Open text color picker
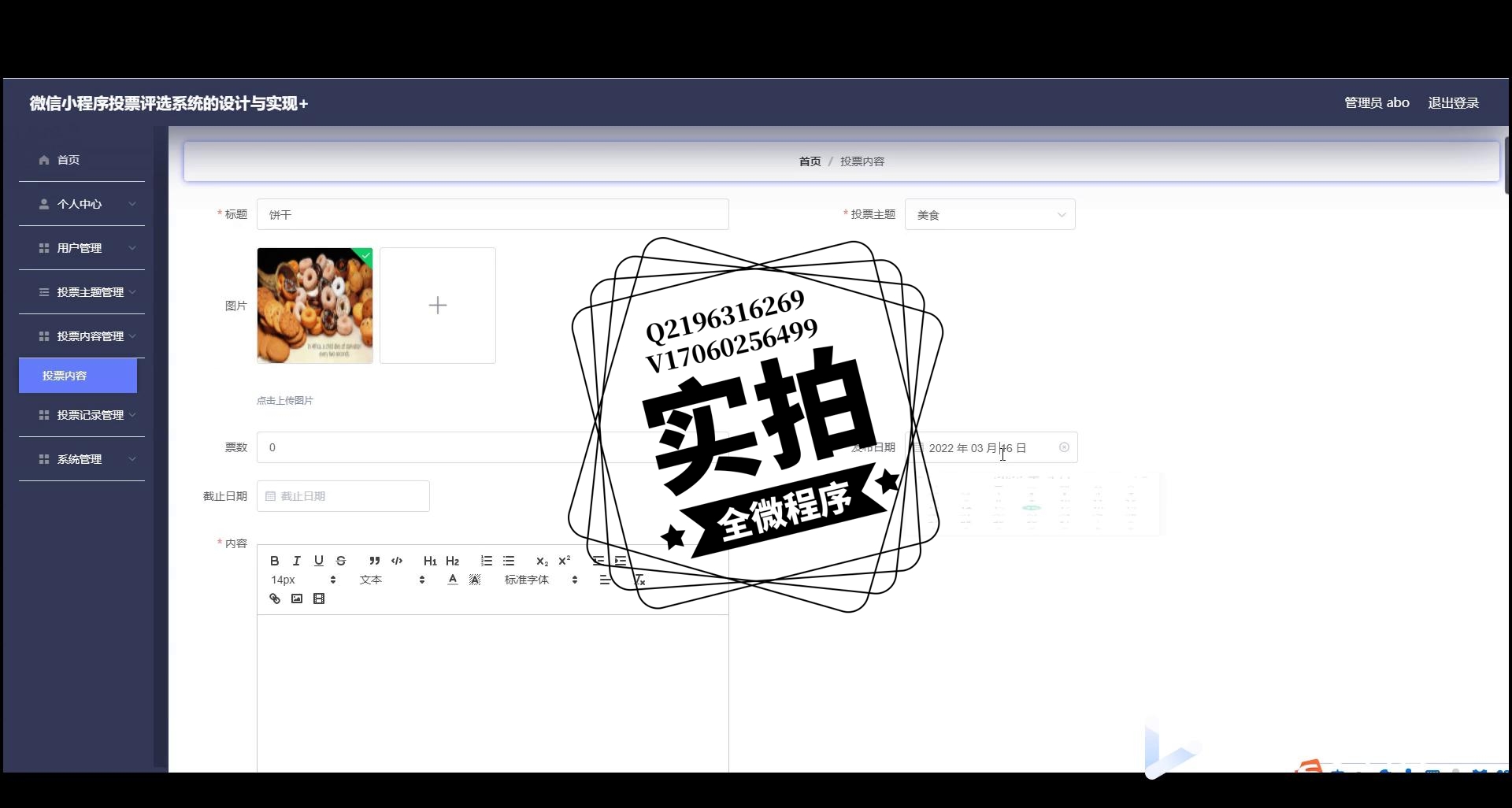Screen dimensions: 1512x808 [x=452, y=580]
